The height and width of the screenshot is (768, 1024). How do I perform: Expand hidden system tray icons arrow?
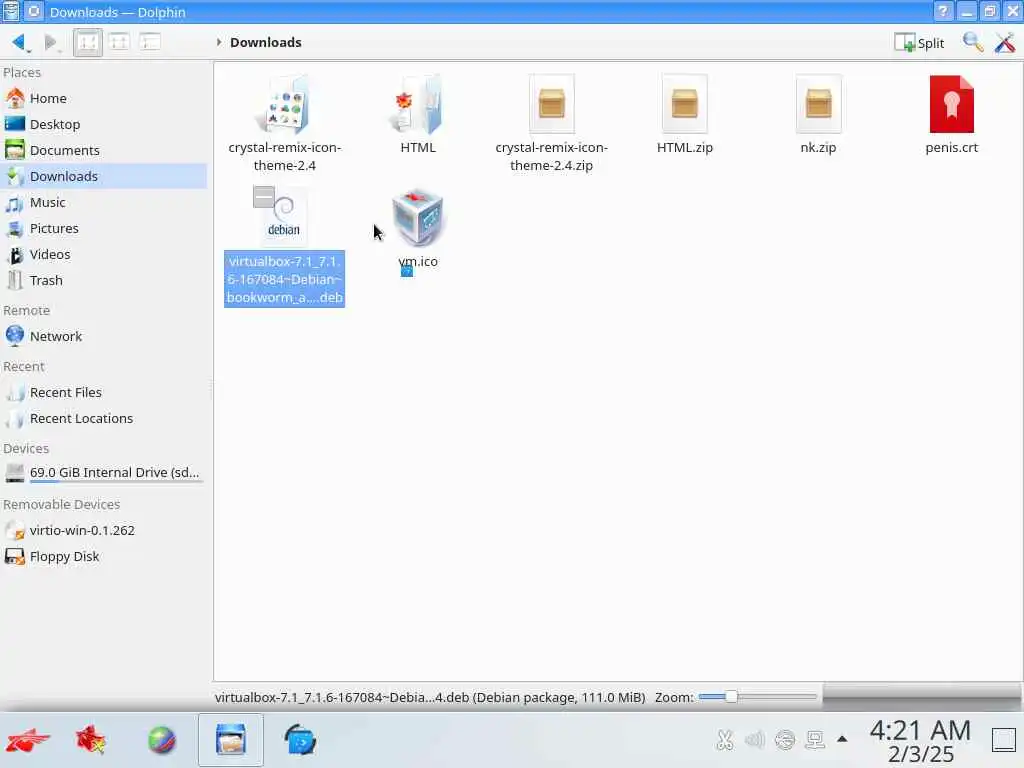pyautogui.click(x=842, y=740)
